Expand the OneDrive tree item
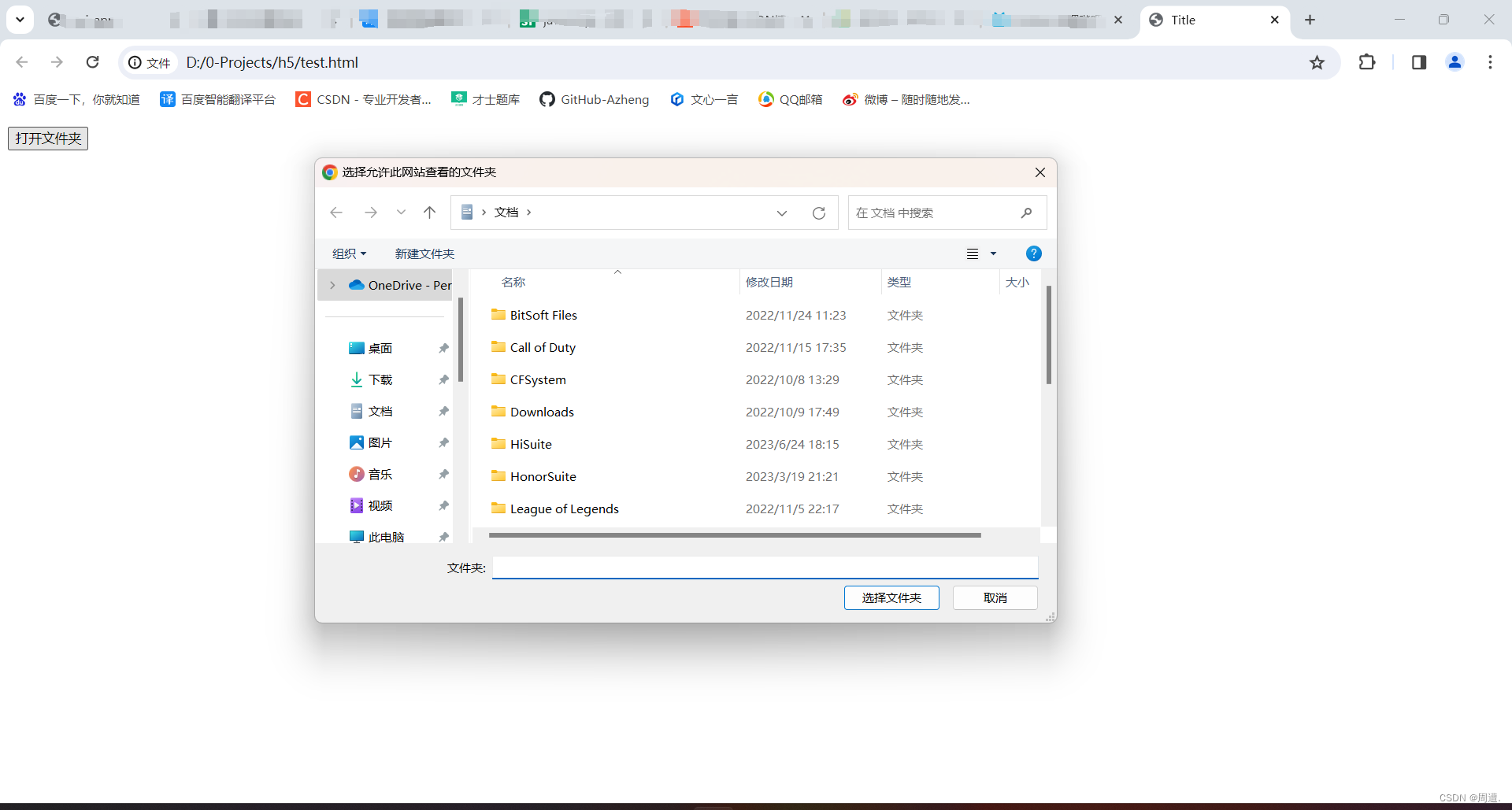Image resolution: width=1512 pixels, height=810 pixels. click(x=332, y=285)
